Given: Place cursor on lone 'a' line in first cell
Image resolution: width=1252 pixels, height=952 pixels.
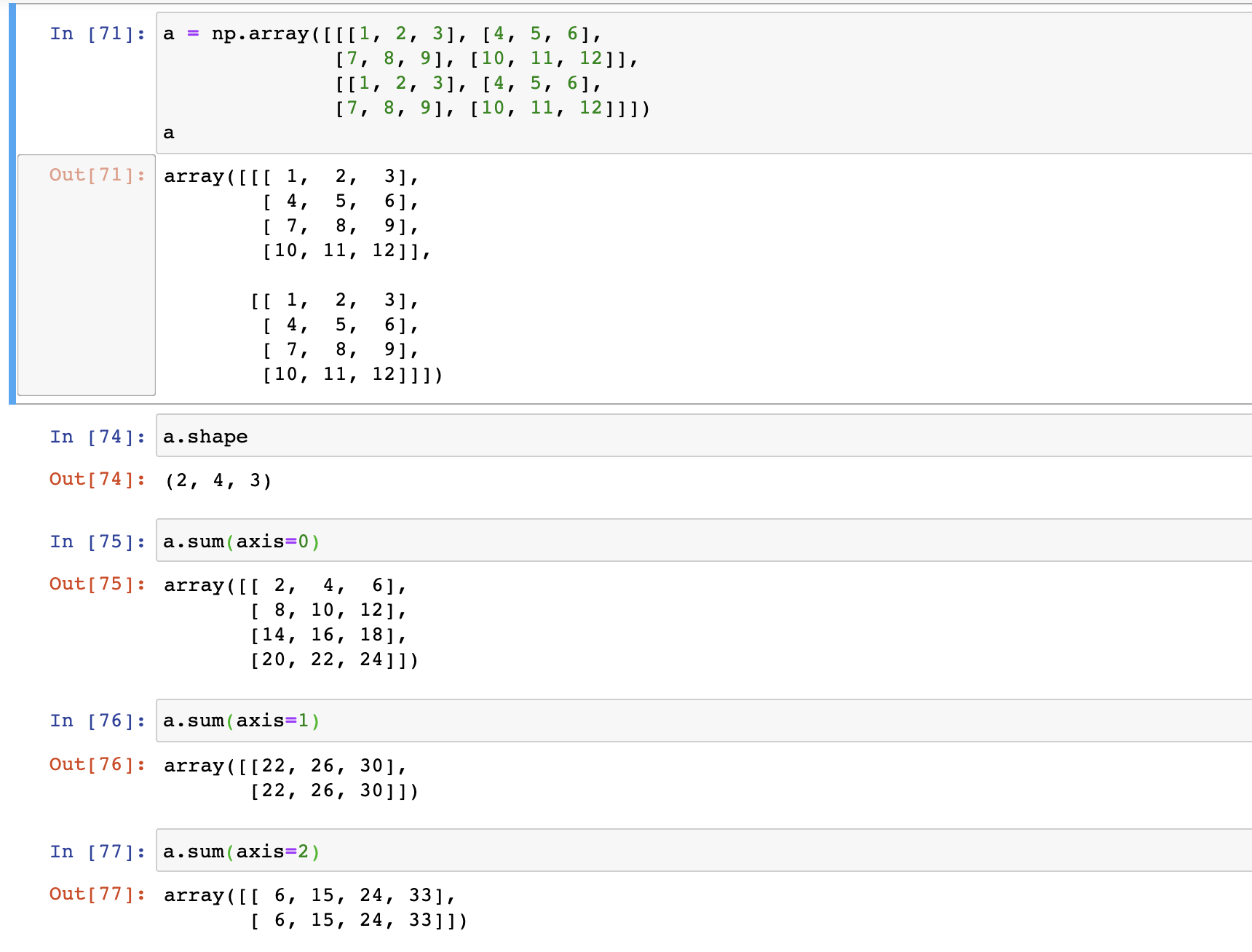Looking at the screenshot, I should (x=169, y=133).
